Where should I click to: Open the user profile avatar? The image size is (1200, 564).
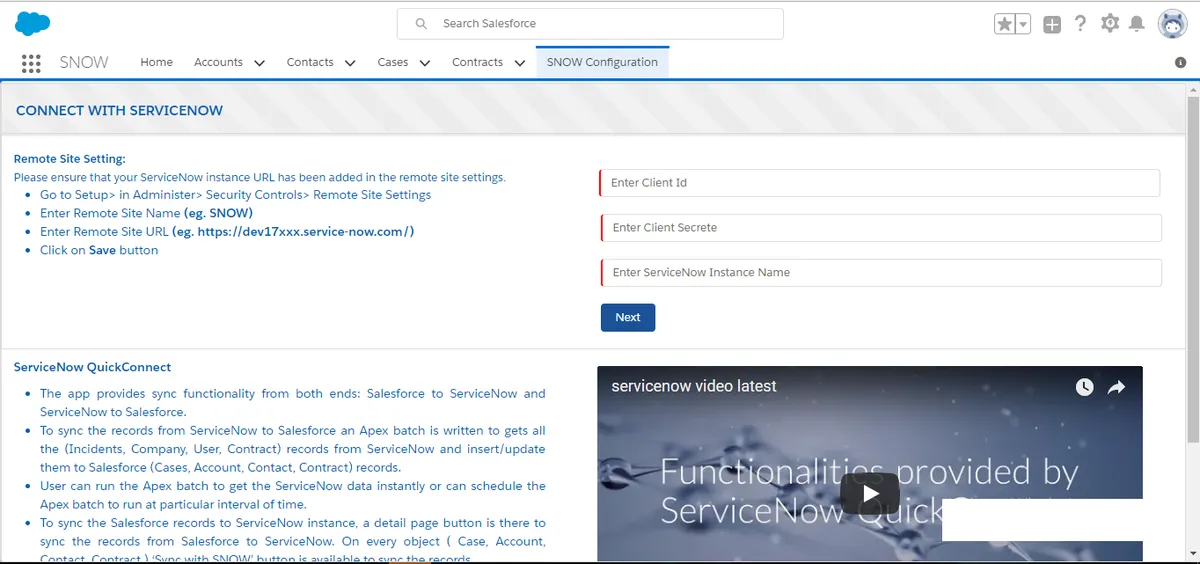1172,24
